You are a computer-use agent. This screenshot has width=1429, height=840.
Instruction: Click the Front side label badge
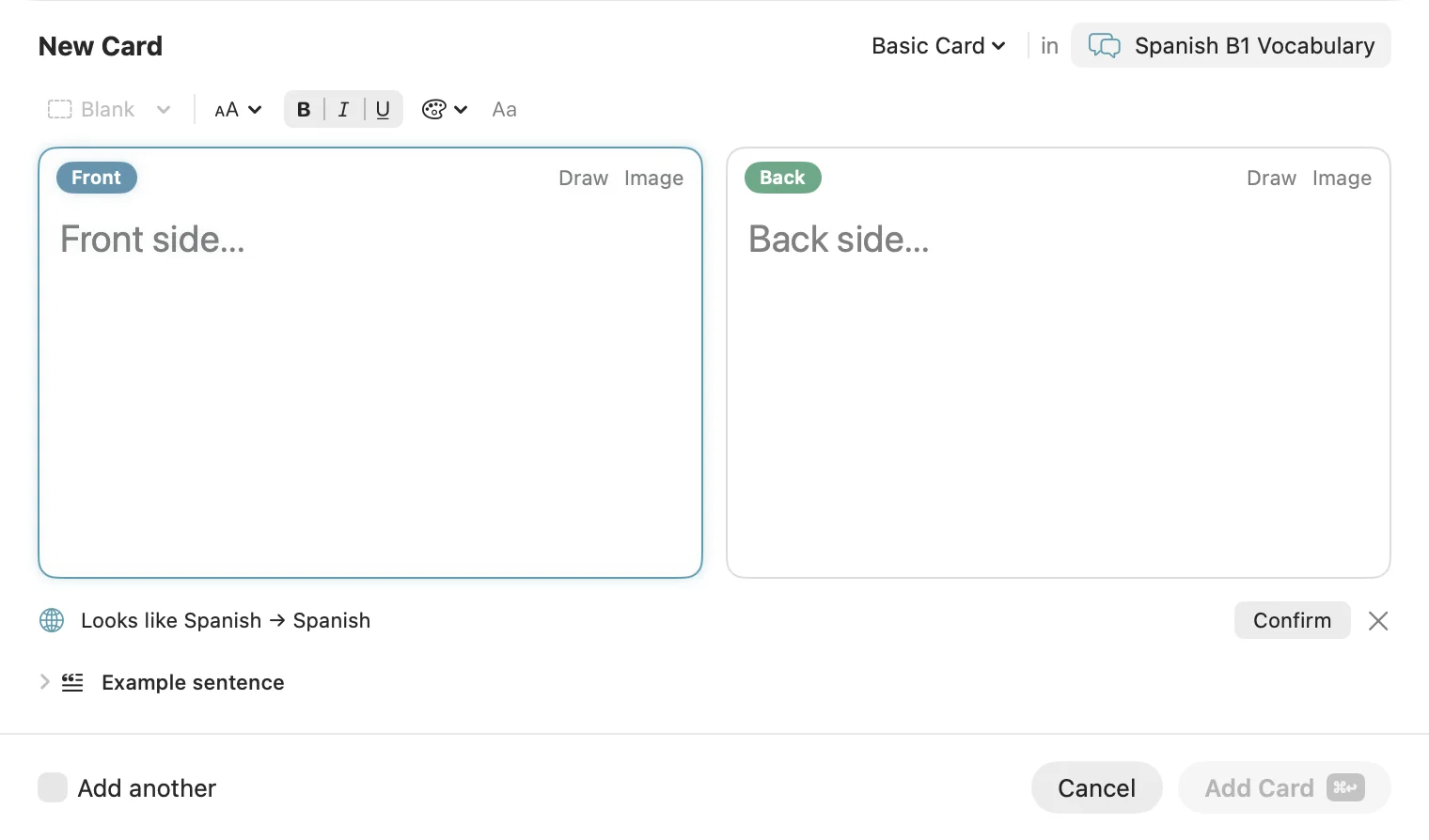97,178
